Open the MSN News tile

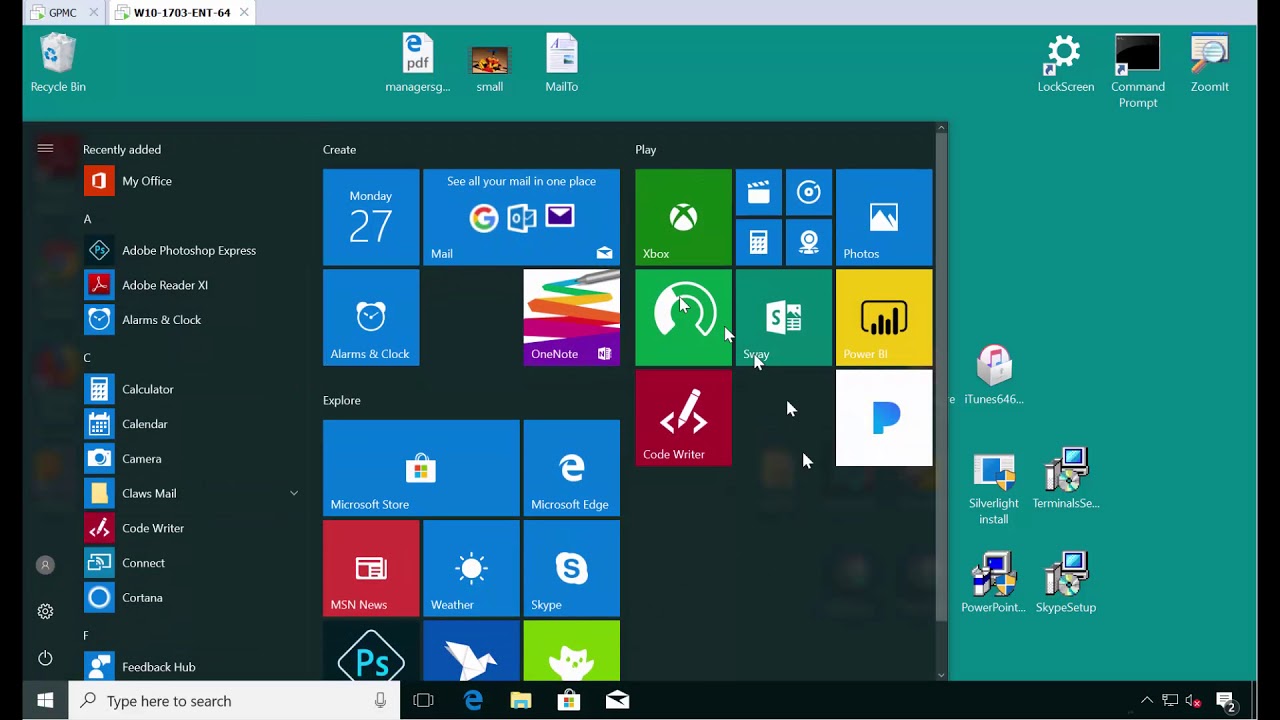click(x=371, y=568)
